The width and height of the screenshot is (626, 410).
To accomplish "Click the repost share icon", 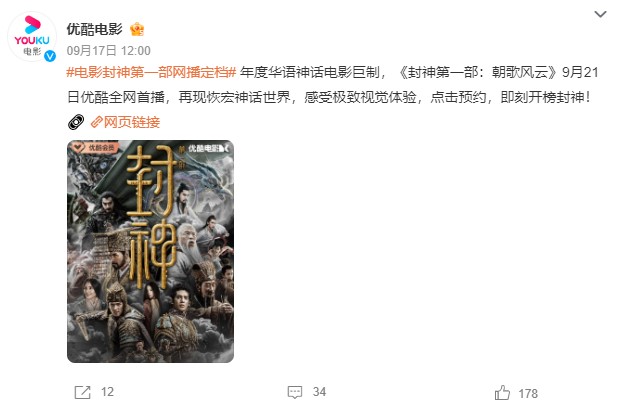I will pyautogui.click(x=83, y=392).
